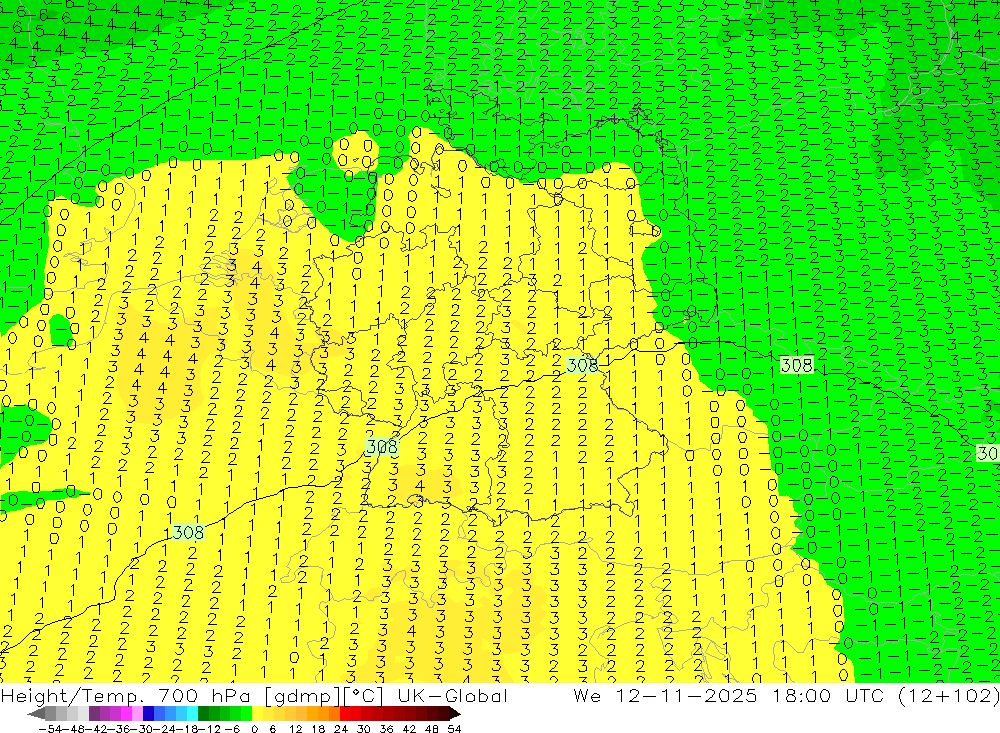Select the legend value "-42"
1000x733 pixels.
[96, 729]
